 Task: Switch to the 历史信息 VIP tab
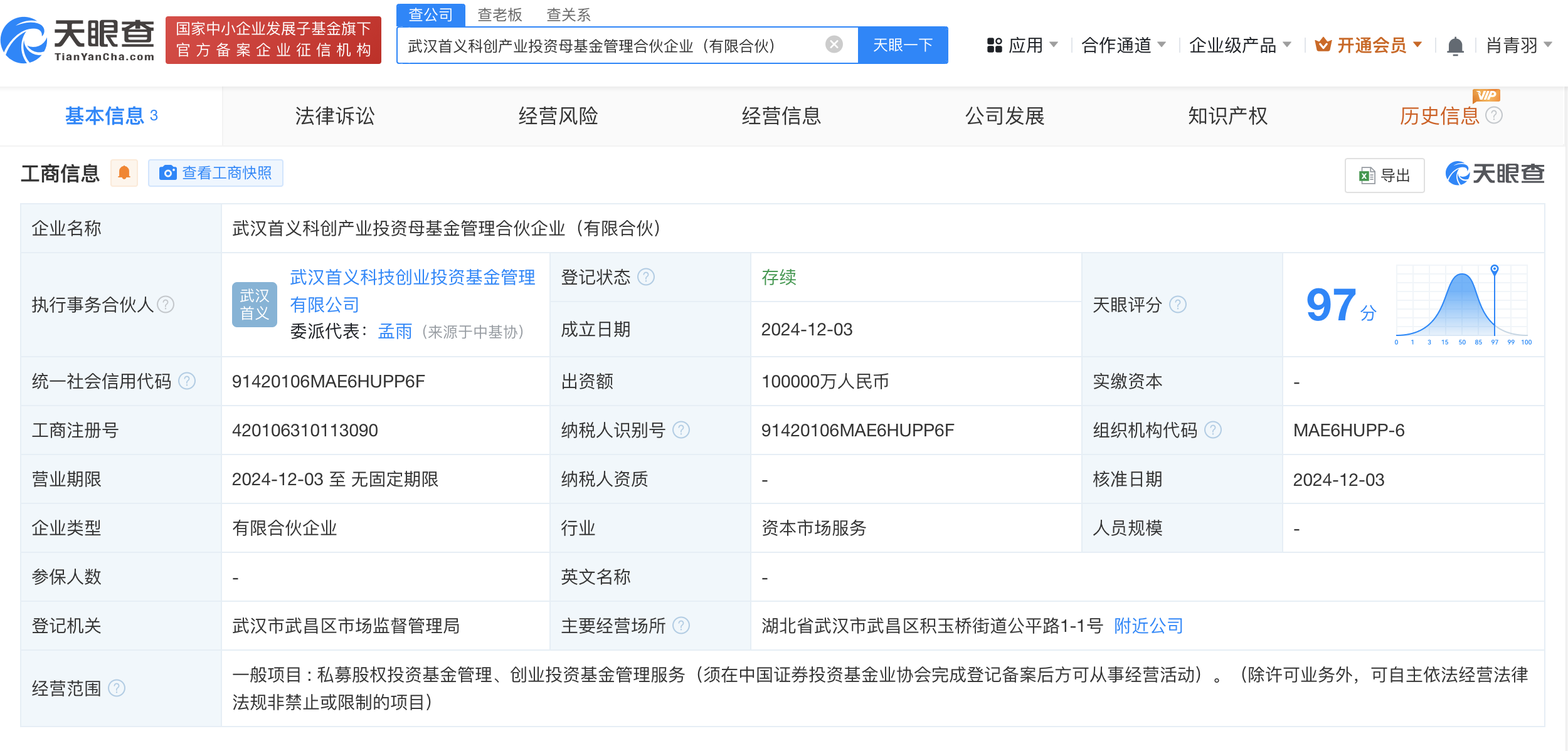click(x=1439, y=116)
